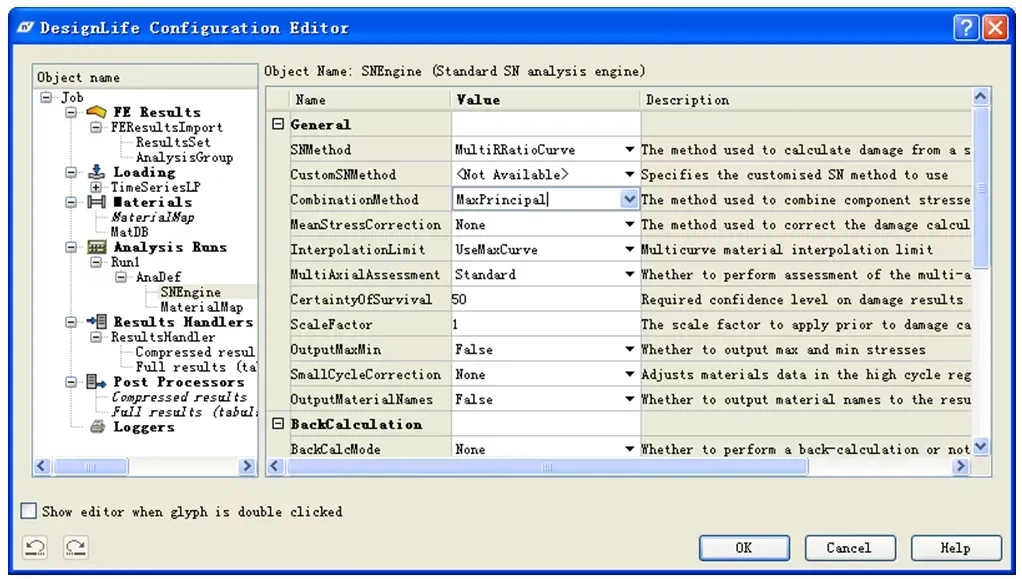This screenshot has width=1022, height=579.
Task: Click tree panel horizontal scroll left arrow
Action: coord(42,466)
